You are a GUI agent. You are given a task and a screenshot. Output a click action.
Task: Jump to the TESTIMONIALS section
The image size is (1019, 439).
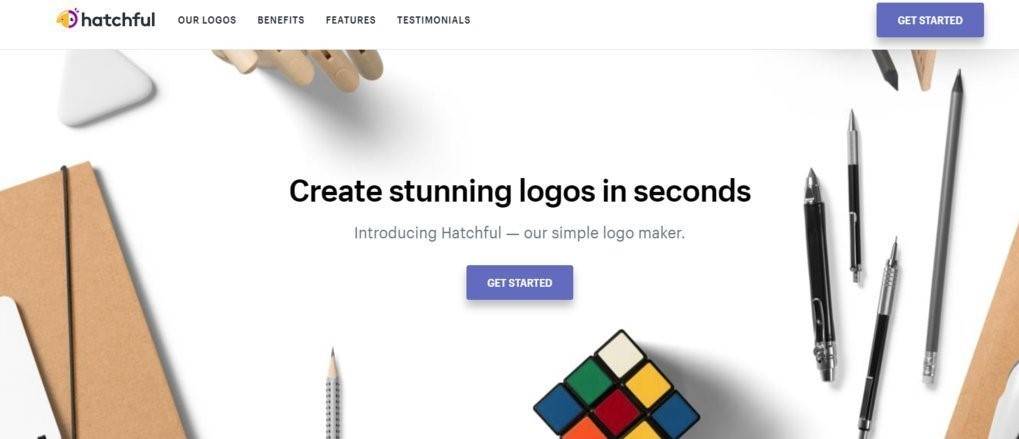point(433,20)
